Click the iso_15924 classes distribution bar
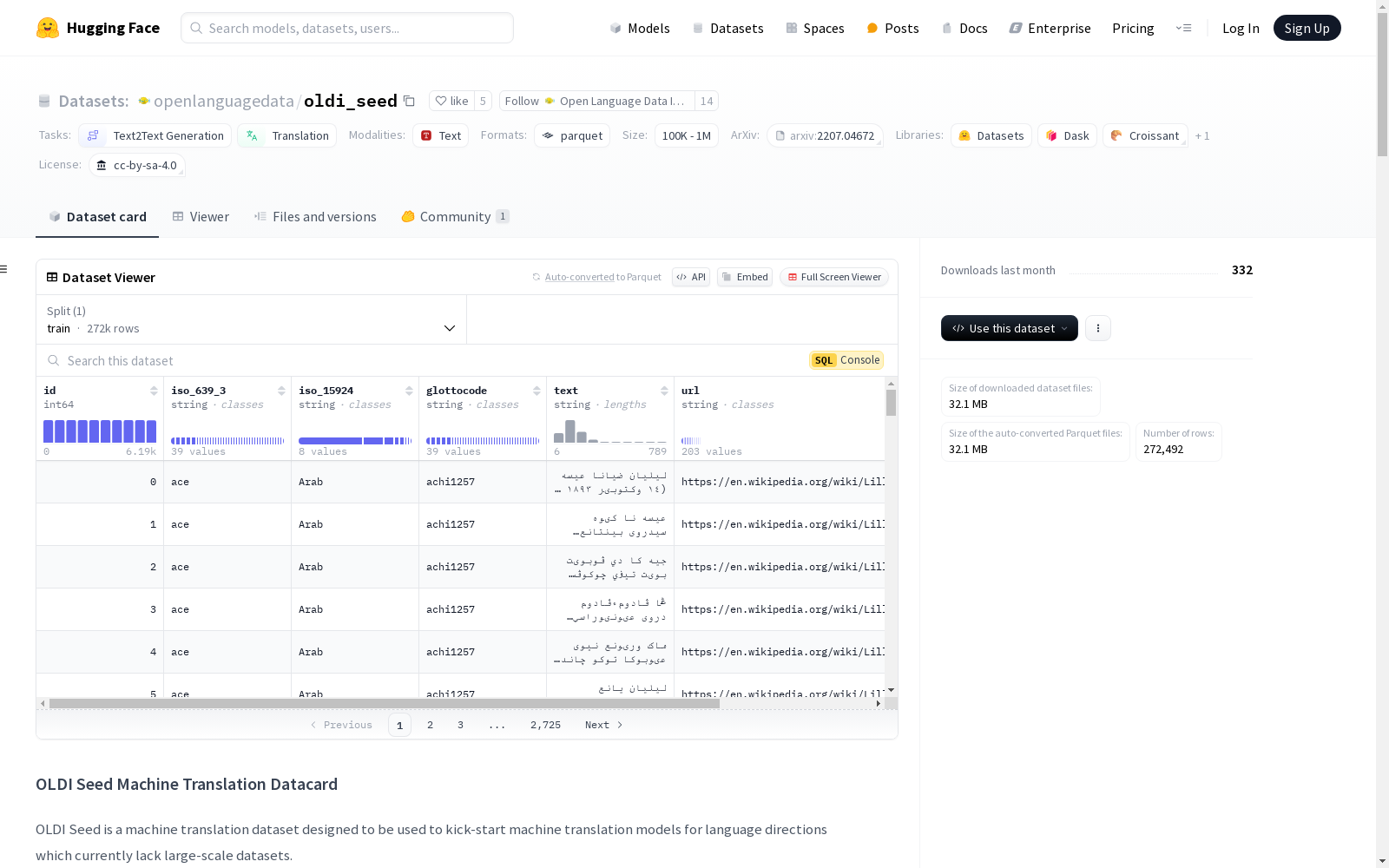 [355, 441]
